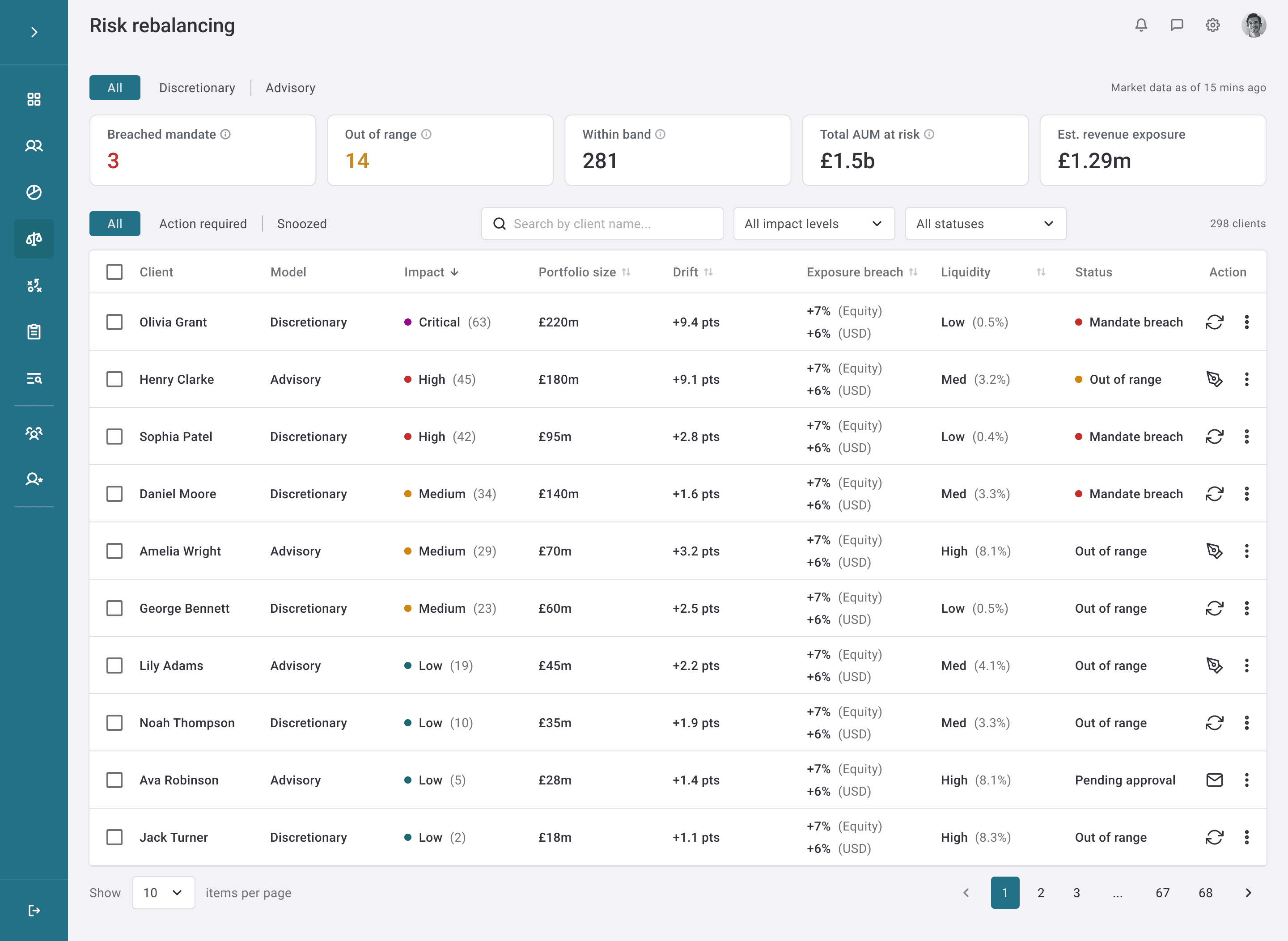This screenshot has height=941, width=1288.
Task: Switch to the Discretionary tab
Action: 197,88
